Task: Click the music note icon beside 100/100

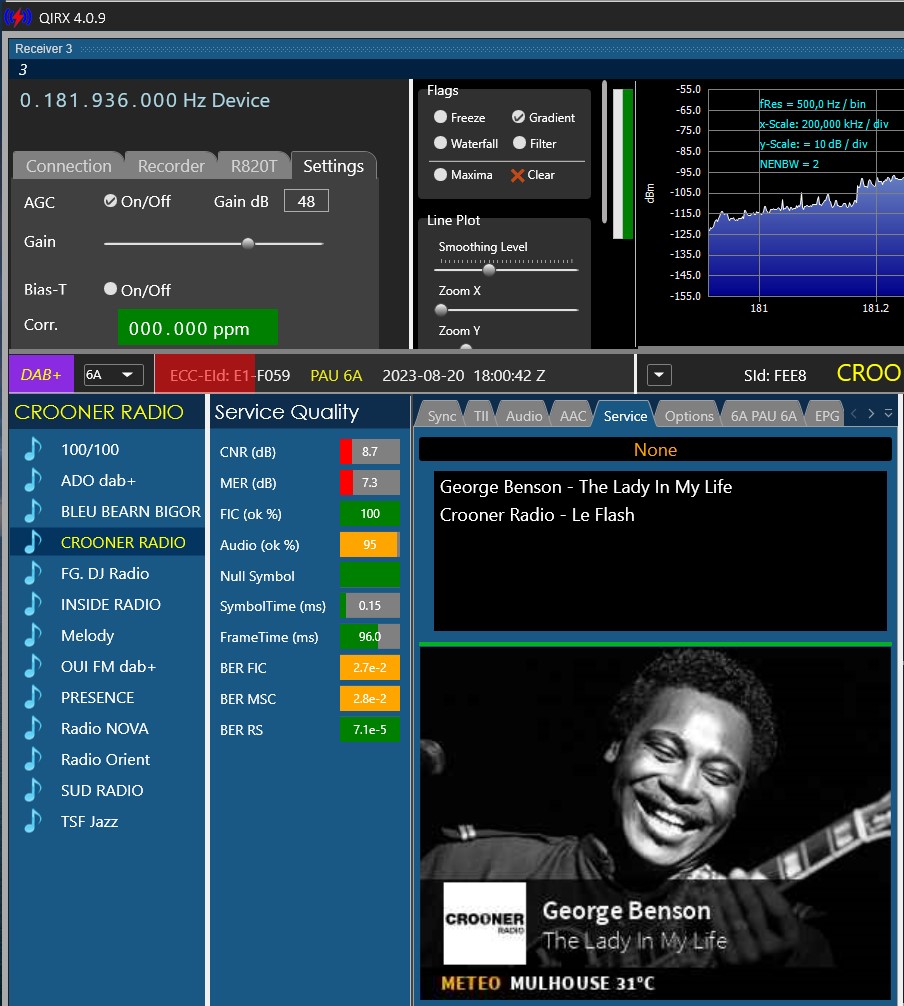Action: [x=33, y=449]
